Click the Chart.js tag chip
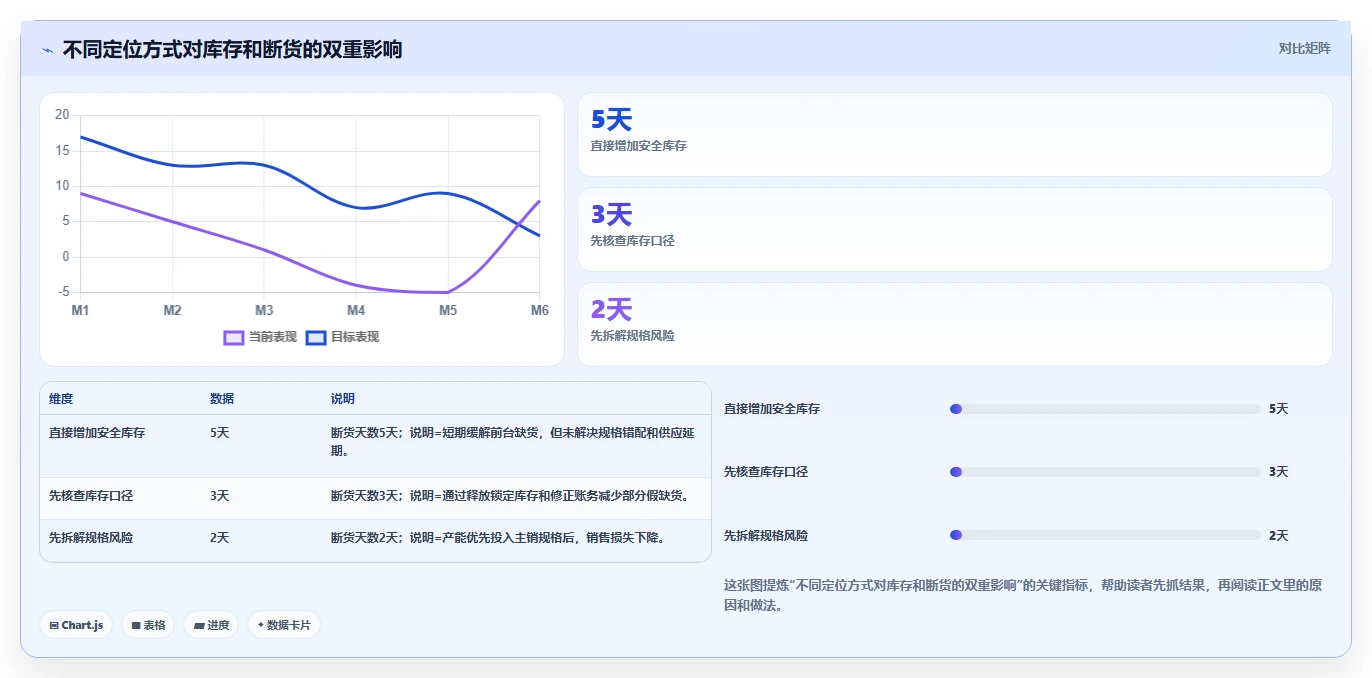The height and width of the screenshot is (678, 1372). tap(77, 625)
